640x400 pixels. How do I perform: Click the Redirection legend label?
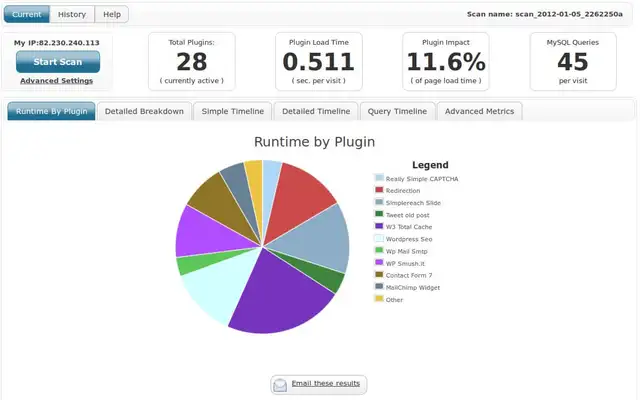pos(403,191)
